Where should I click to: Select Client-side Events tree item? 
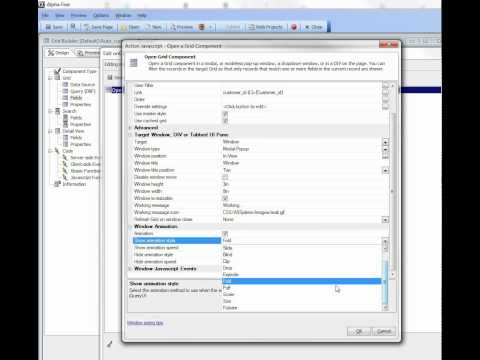coord(85,164)
